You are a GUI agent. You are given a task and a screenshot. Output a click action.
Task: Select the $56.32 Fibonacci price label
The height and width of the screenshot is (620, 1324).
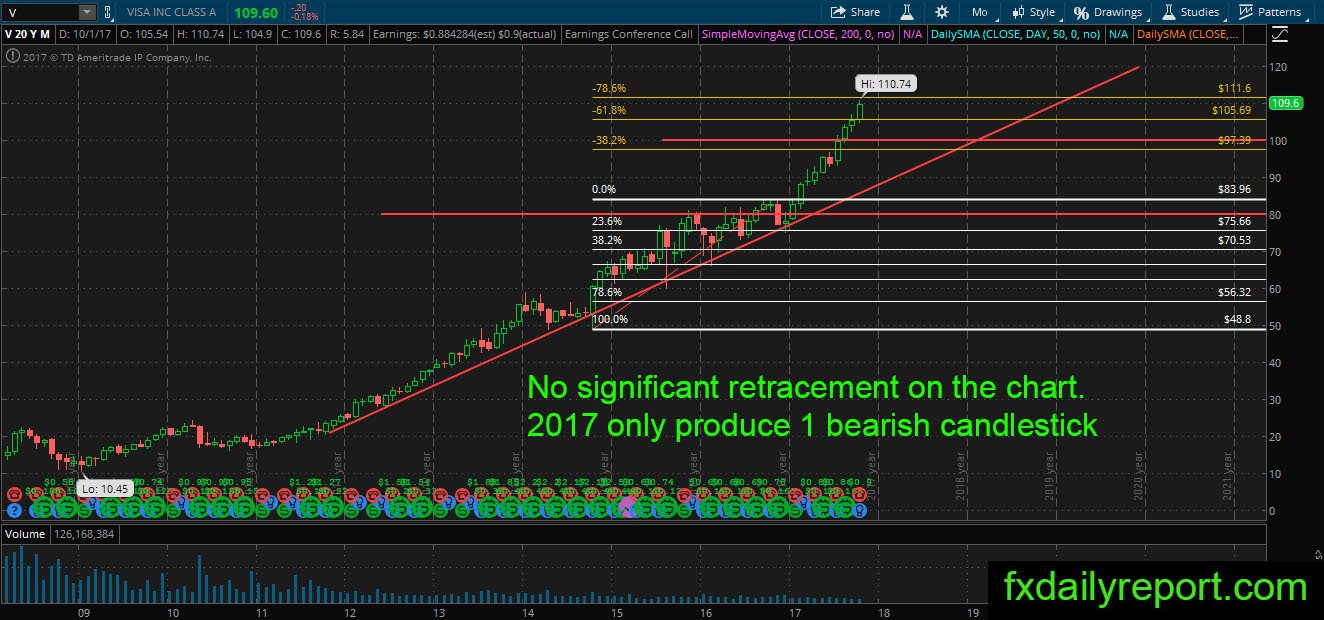coord(1234,293)
